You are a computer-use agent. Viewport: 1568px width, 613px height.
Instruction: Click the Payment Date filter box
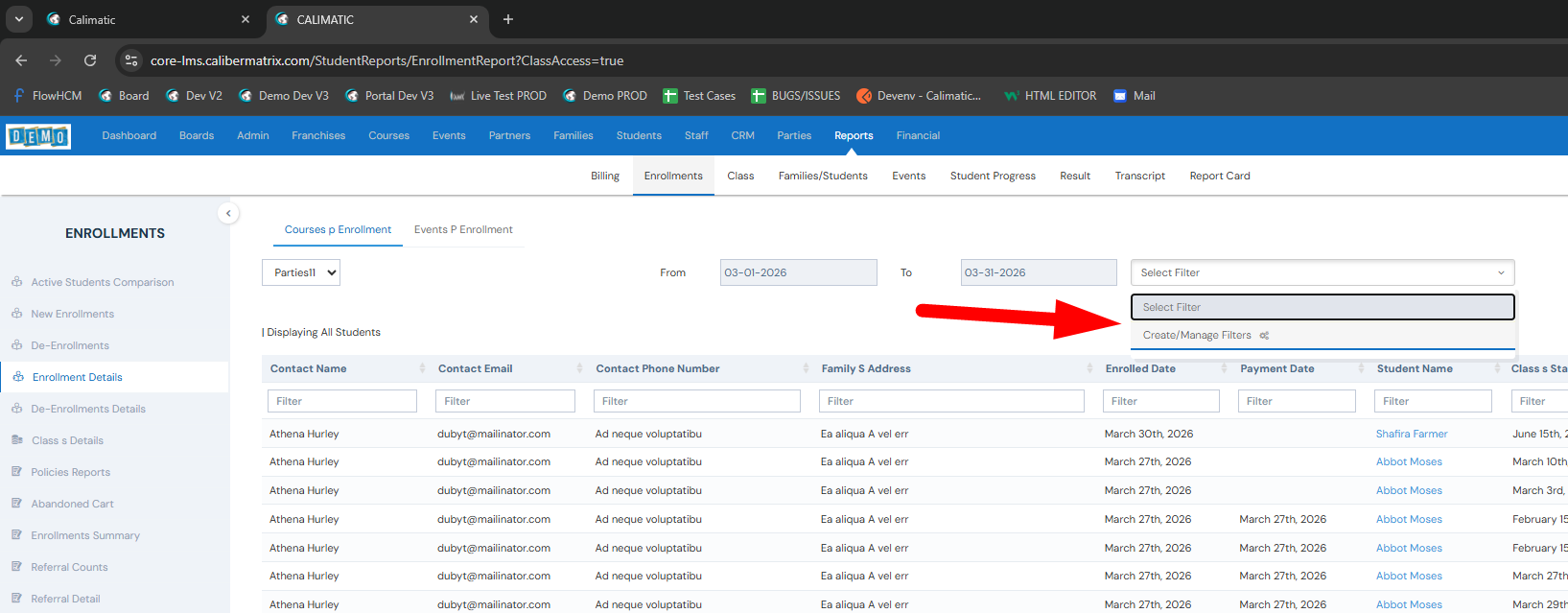click(x=1297, y=401)
